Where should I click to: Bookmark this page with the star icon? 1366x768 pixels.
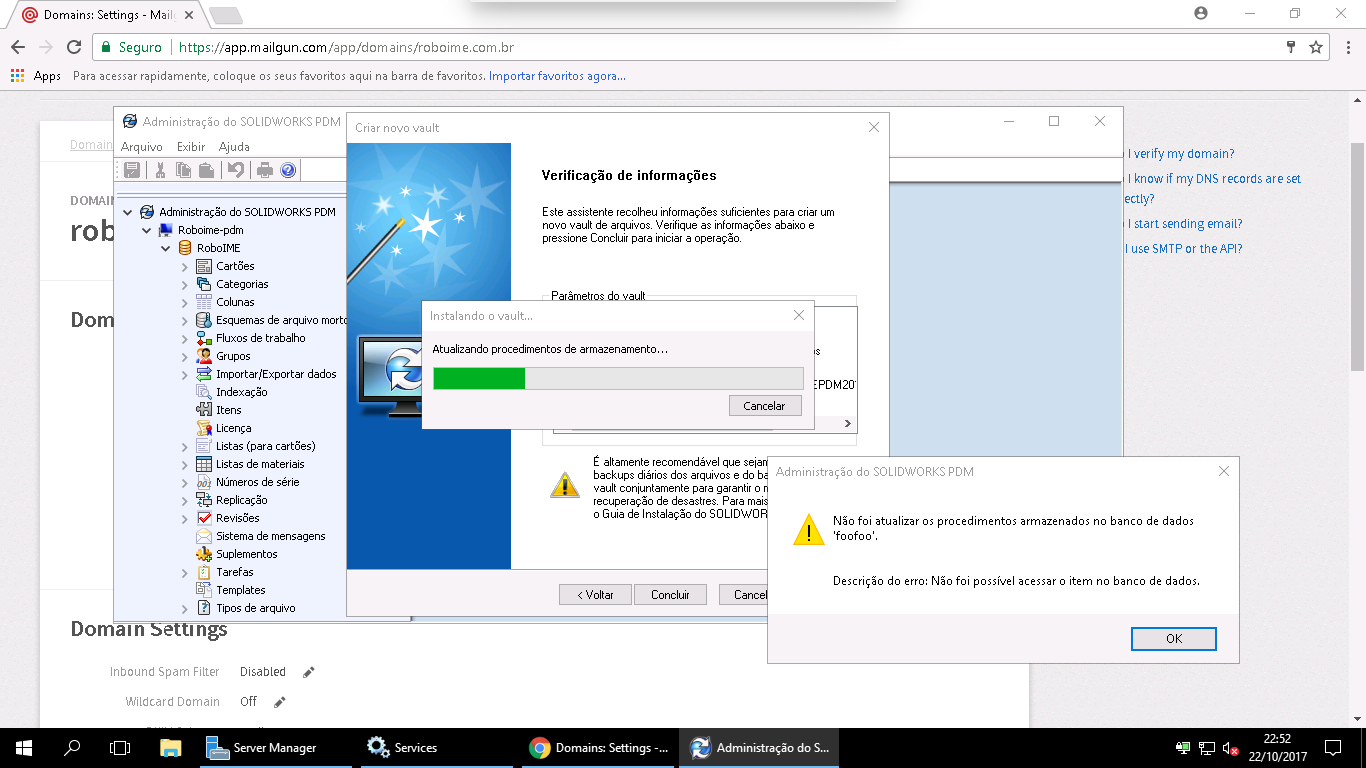tap(1316, 47)
